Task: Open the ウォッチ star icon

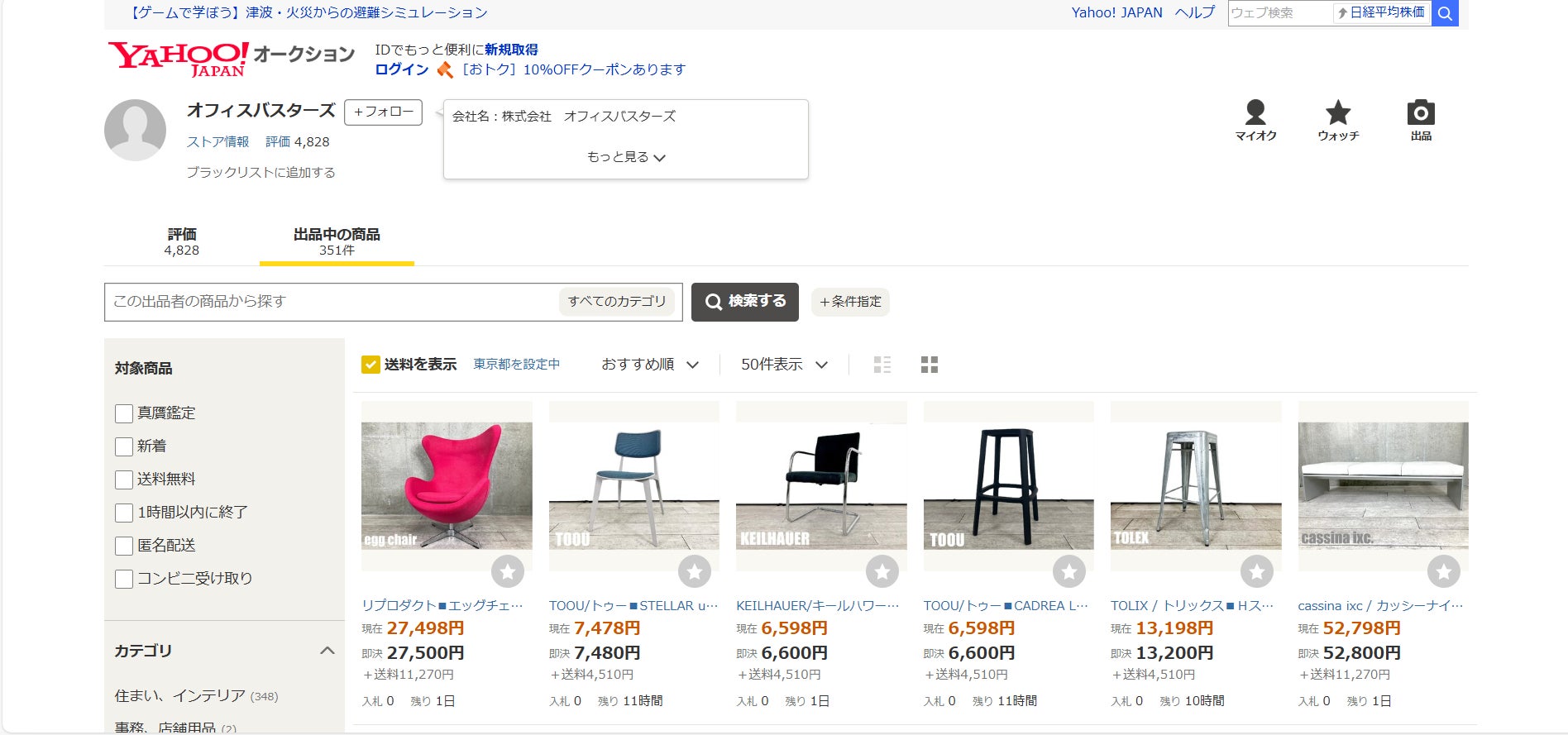Action: pyautogui.click(x=1338, y=121)
